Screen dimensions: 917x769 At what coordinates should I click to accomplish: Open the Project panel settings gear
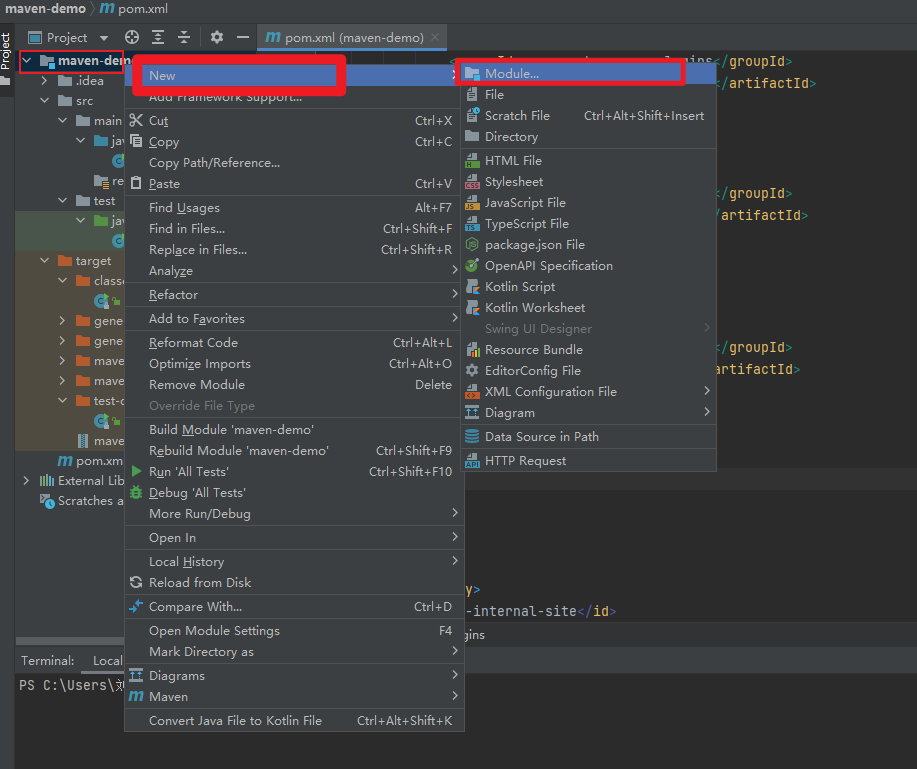pyautogui.click(x=217, y=37)
